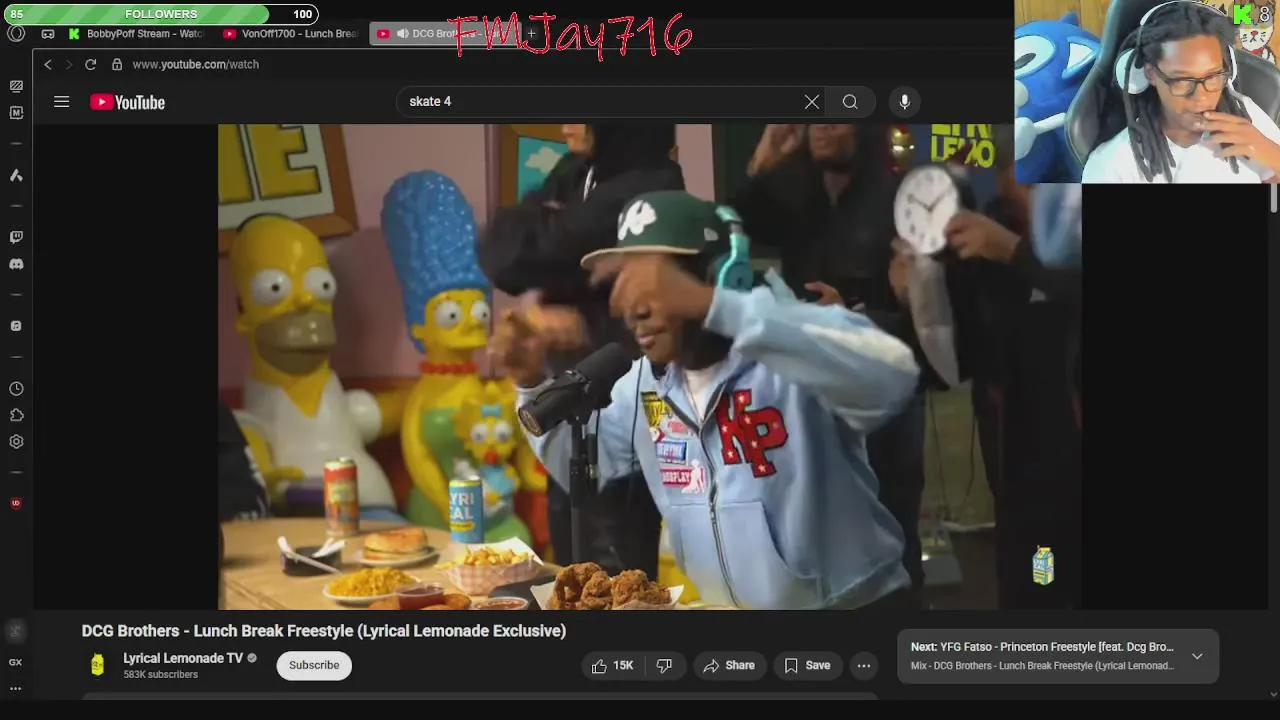
Task: Mute the DCG Brothers tab speaker icon
Action: [402, 34]
